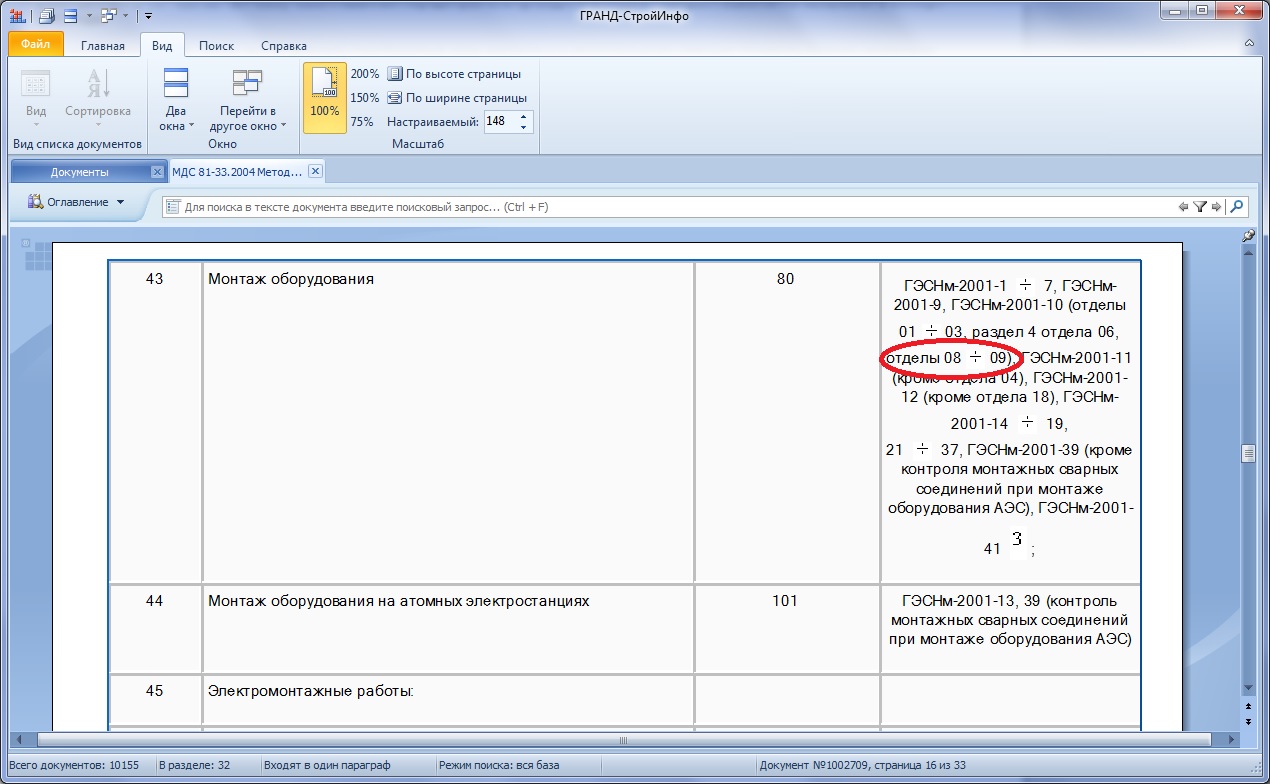Switch to the Главная ribbon tab
Screen dimensions: 1270x784
point(102,46)
